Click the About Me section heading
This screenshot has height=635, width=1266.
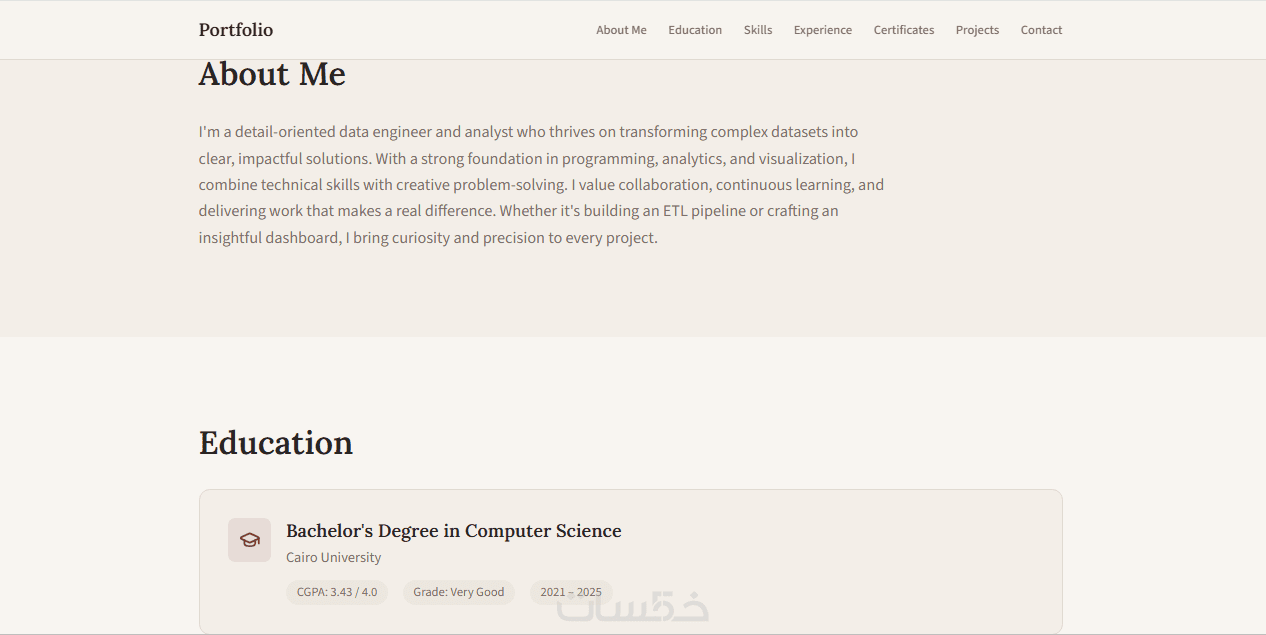coord(272,74)
